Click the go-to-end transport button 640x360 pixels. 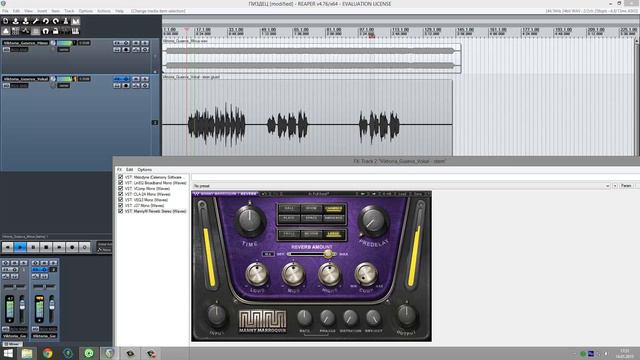click(x=59, y=247)
